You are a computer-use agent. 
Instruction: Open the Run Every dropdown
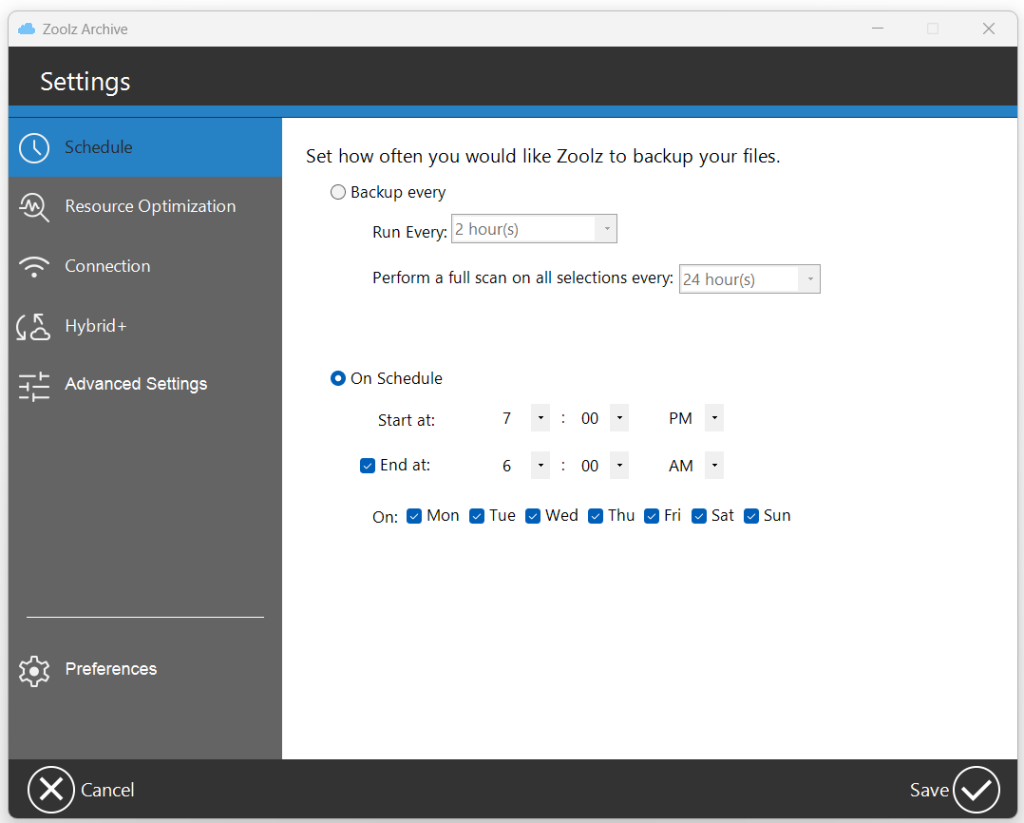click(x=606, y=228)
